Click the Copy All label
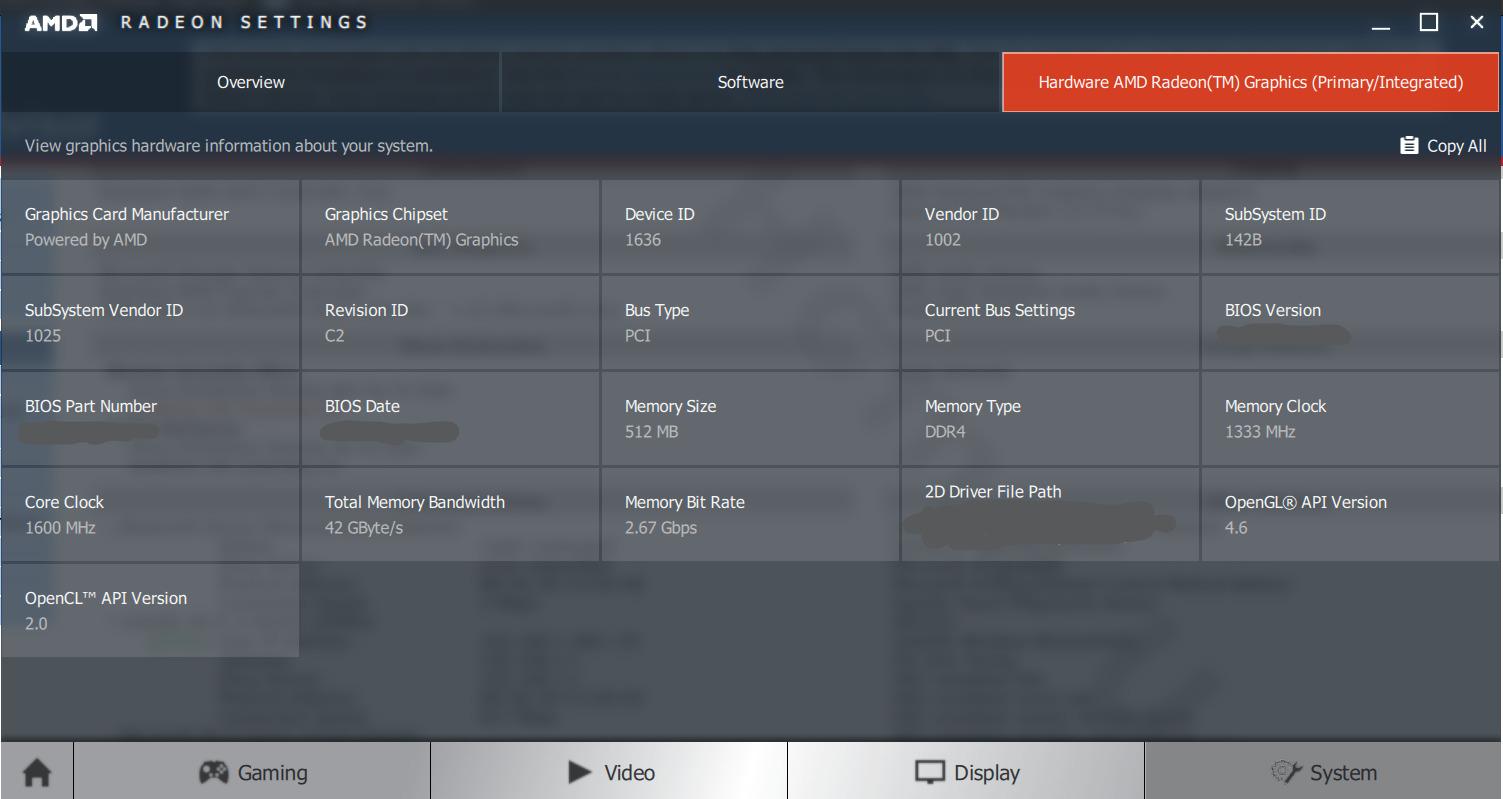Image resolution: width=1503 pixels, height=799 pixels. point(1456,146)
